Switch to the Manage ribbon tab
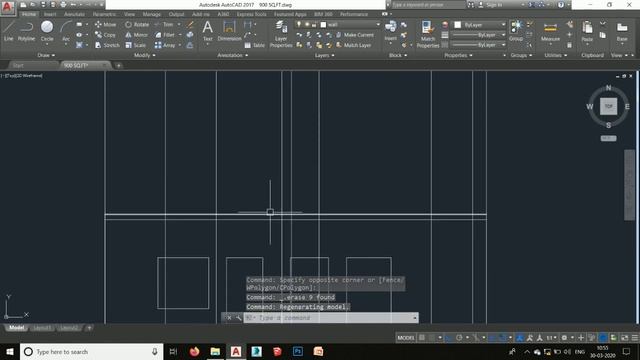Viewport: 640px width, 360px height. pos(151,14)
